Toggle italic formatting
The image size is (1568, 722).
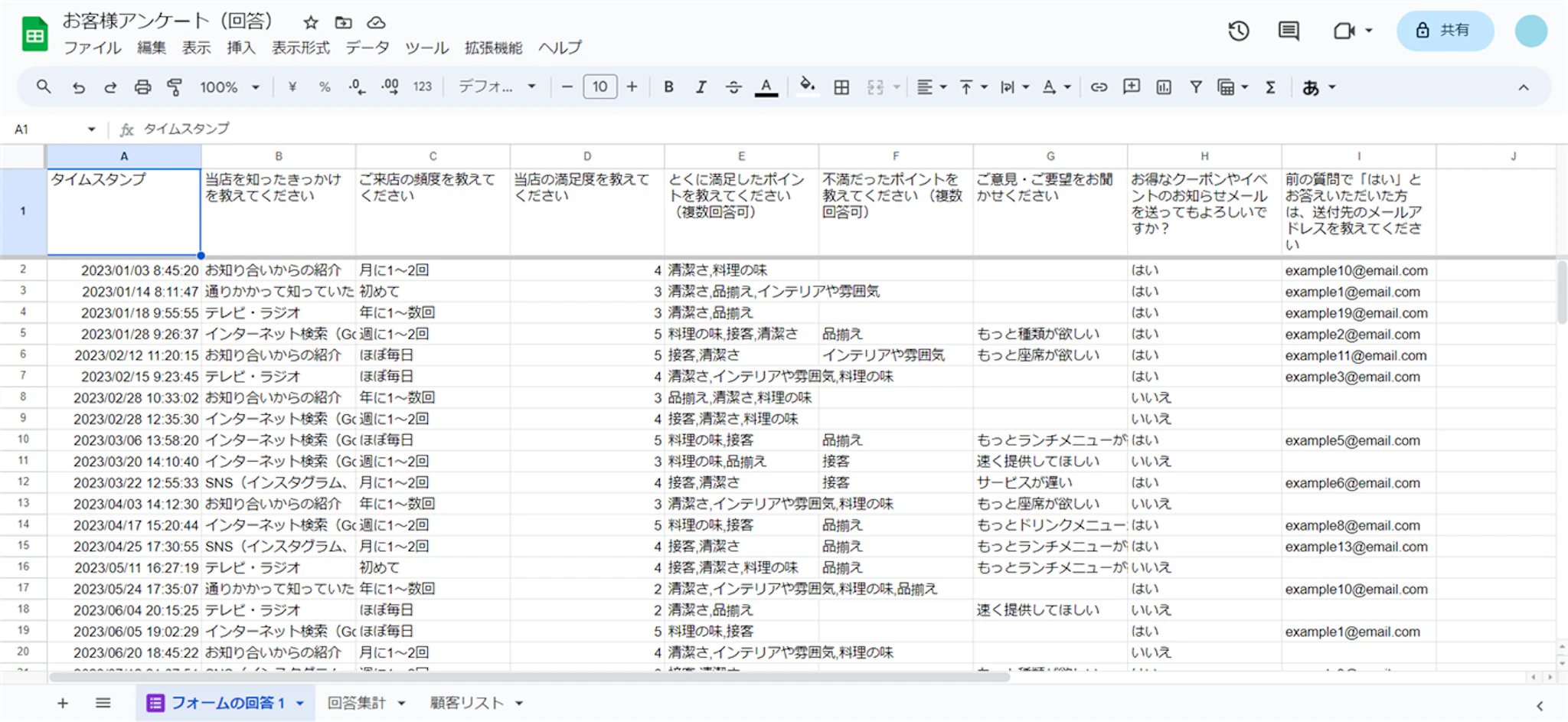coord(701,87)
